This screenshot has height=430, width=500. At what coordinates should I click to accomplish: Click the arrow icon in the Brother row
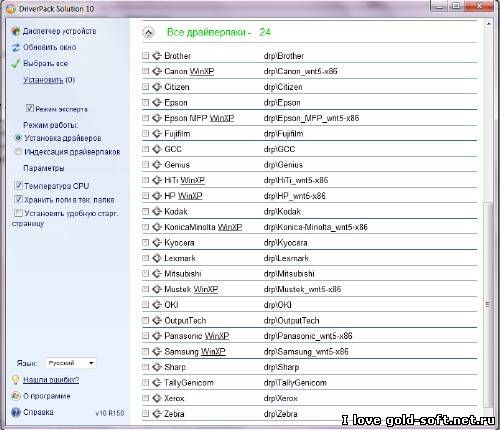point(157,56)
